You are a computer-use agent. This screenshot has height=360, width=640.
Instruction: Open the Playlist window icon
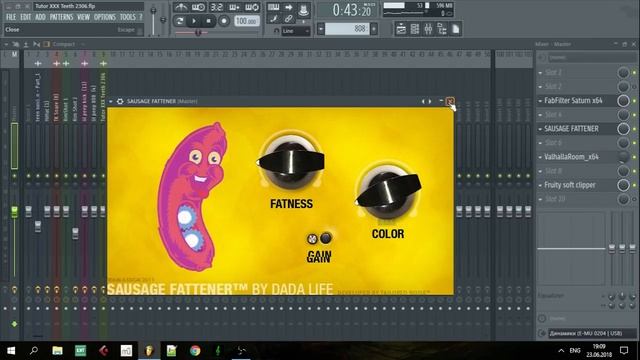(x=401, y=29)
